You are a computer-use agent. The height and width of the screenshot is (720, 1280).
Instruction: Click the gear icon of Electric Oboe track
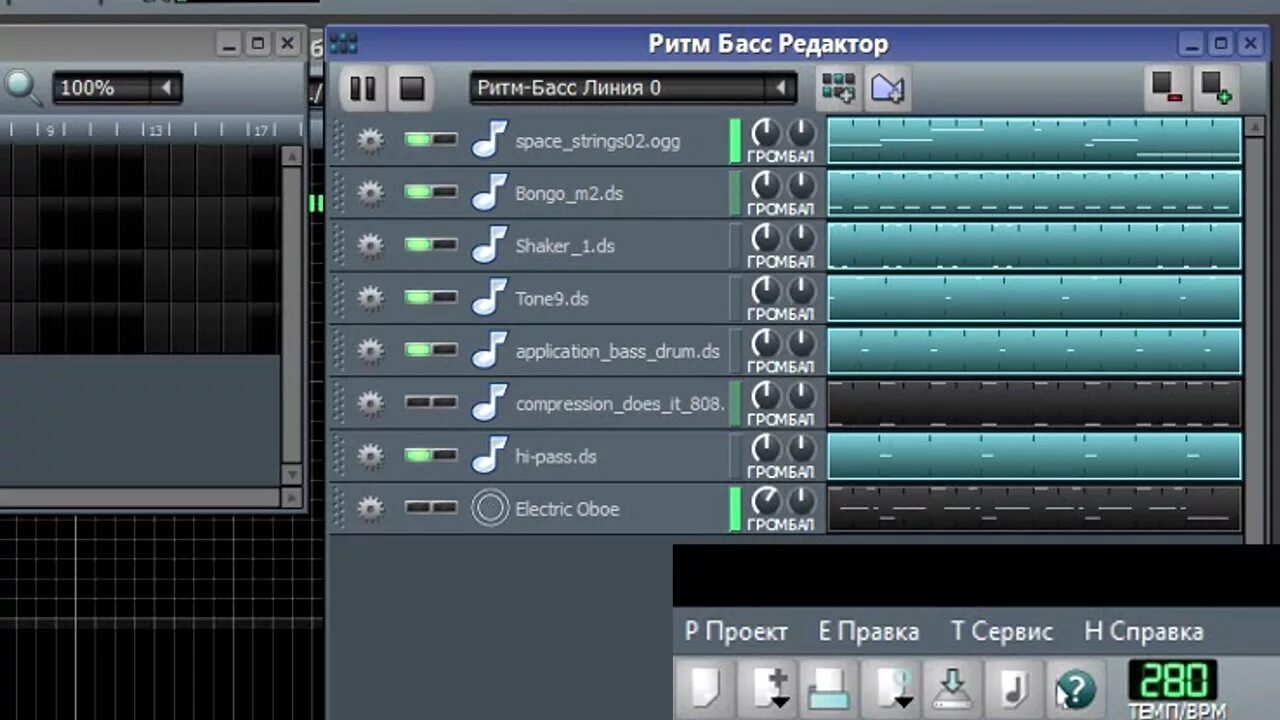[370, 508]
